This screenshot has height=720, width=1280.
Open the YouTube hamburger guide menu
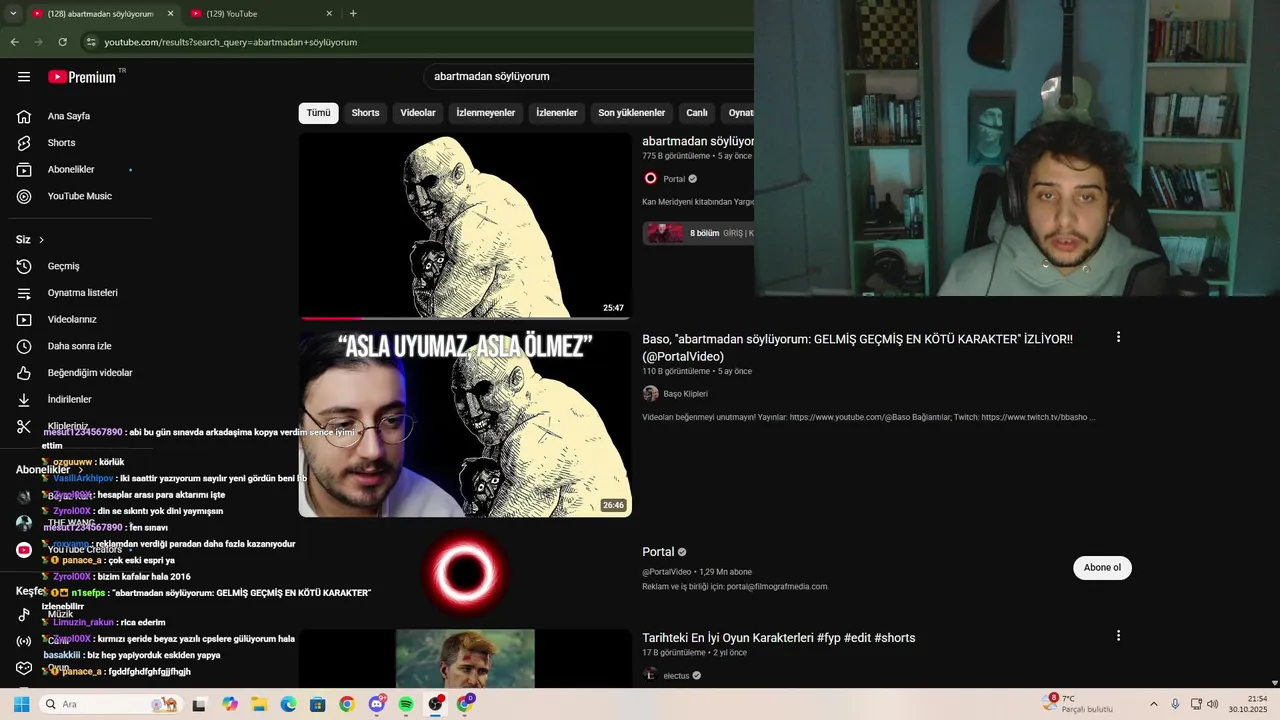pyautogui.click(x=24, y=77)
